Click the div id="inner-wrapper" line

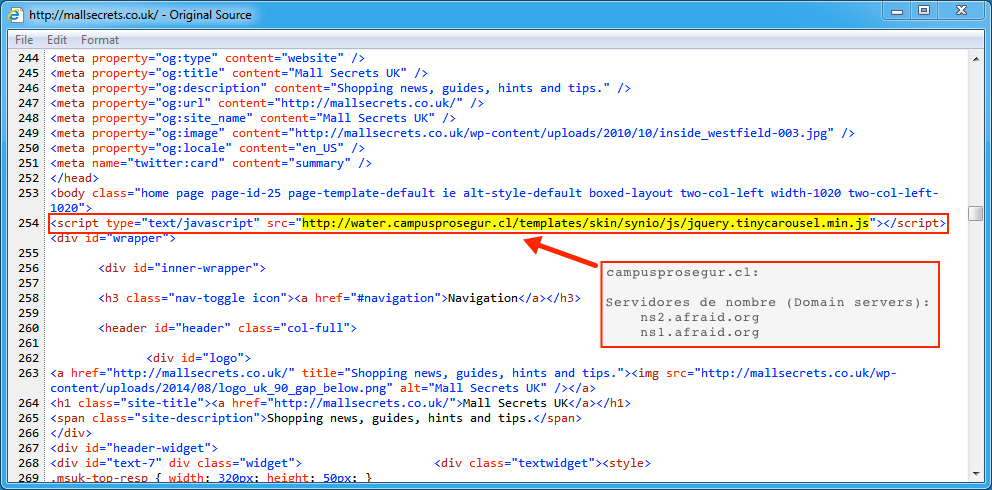(181, 268)
